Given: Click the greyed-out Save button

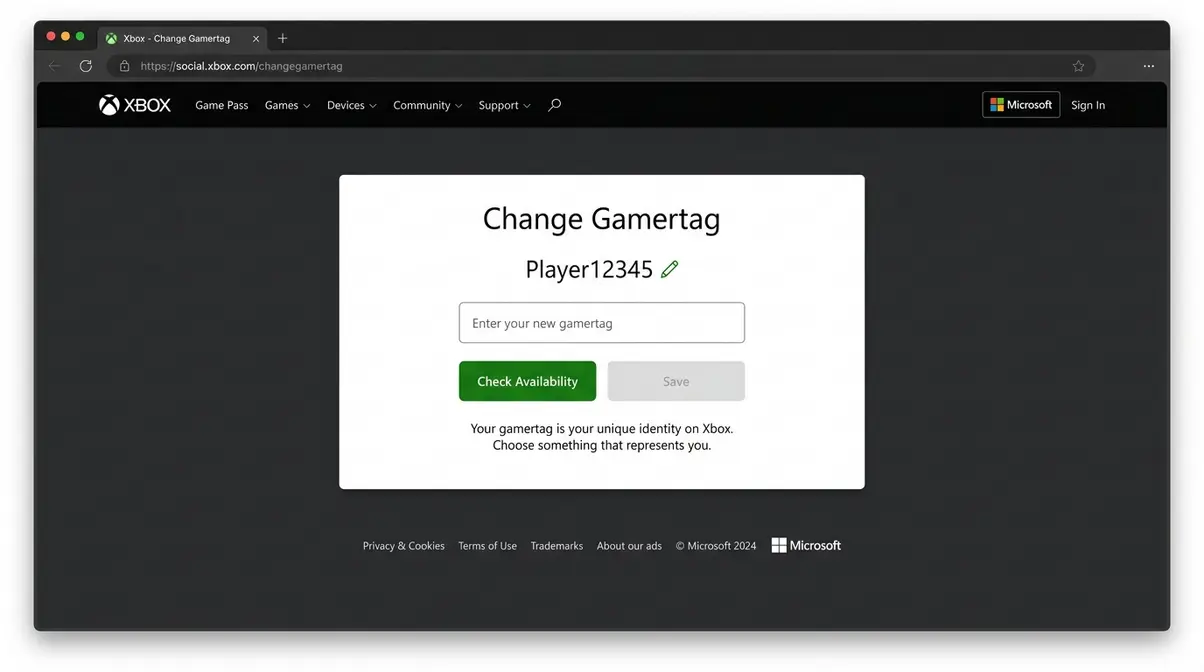Looking at the screenshot, I should (676, 381).
